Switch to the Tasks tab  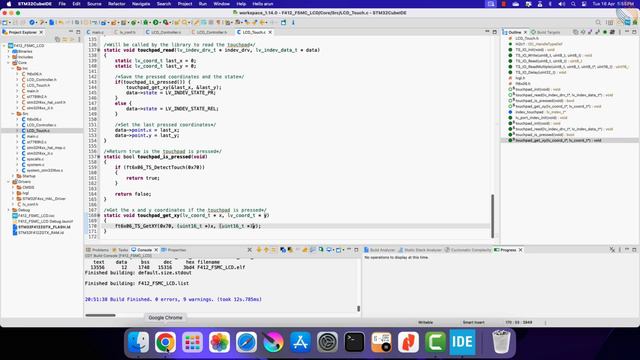point(120,250)
